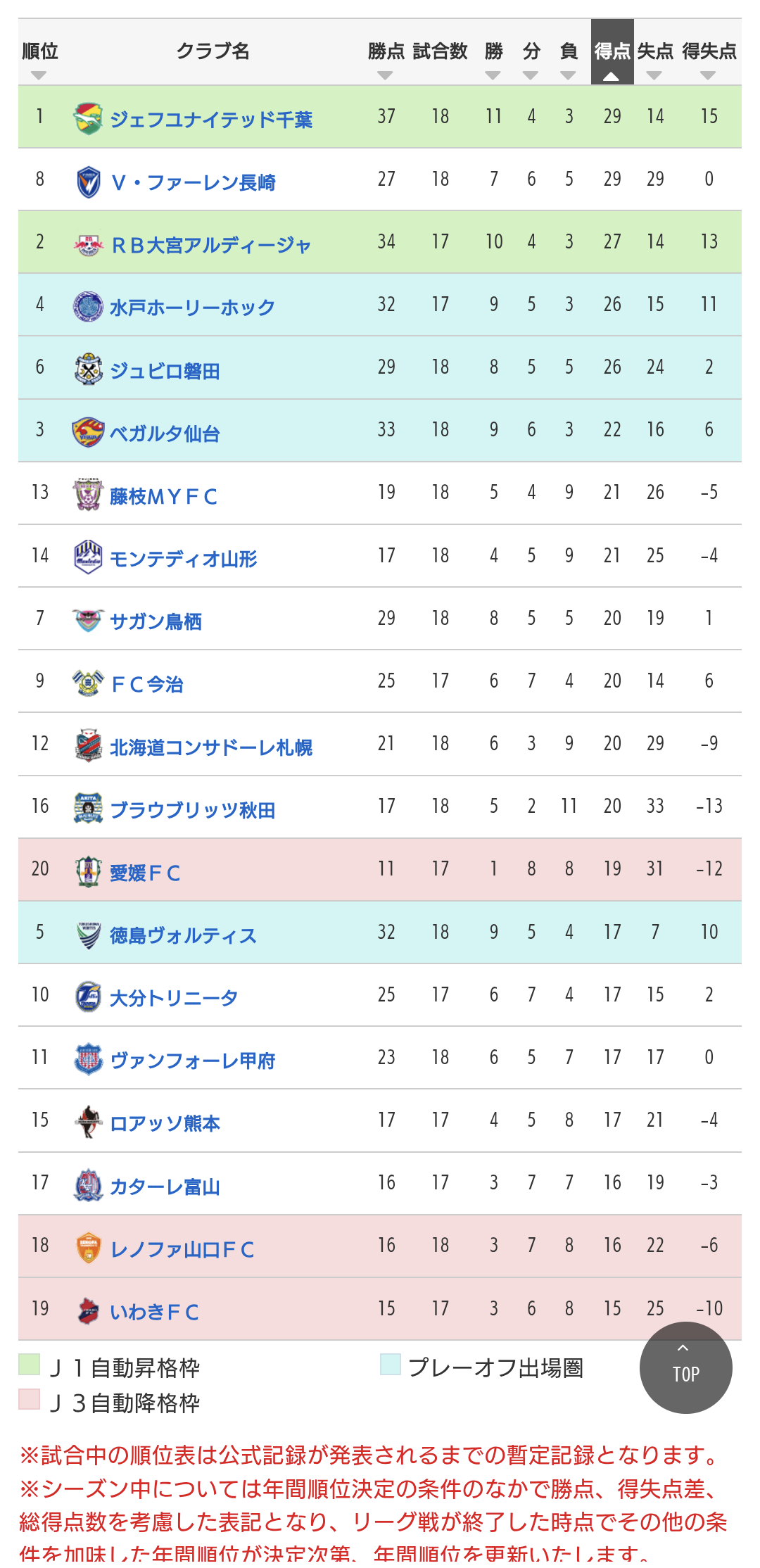This screenshot has width=760, height=1568.
Task: Toggle the active 得点 sort order
Action: point(612,52)
